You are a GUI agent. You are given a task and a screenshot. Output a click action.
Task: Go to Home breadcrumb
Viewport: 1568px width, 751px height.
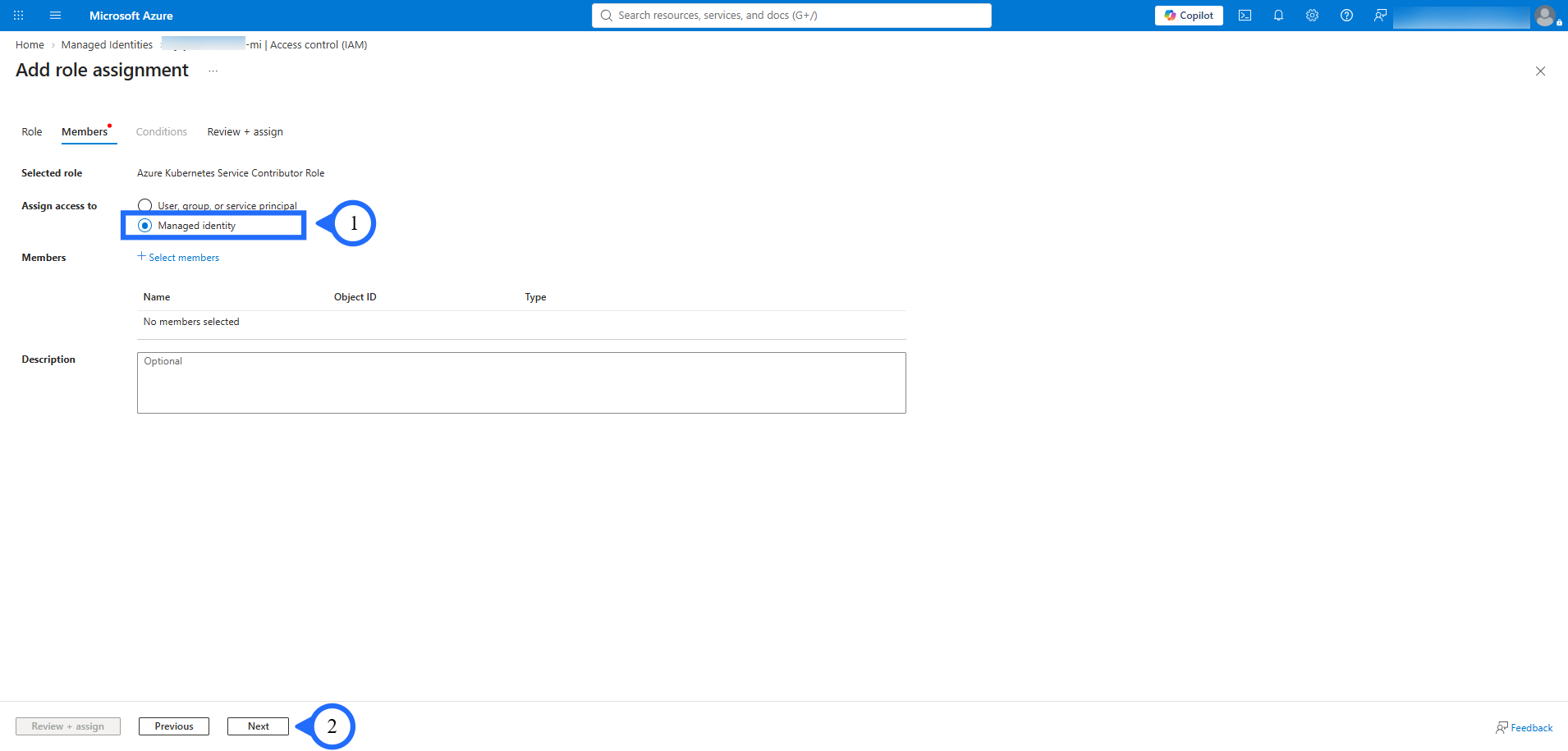tap(30, 45)
